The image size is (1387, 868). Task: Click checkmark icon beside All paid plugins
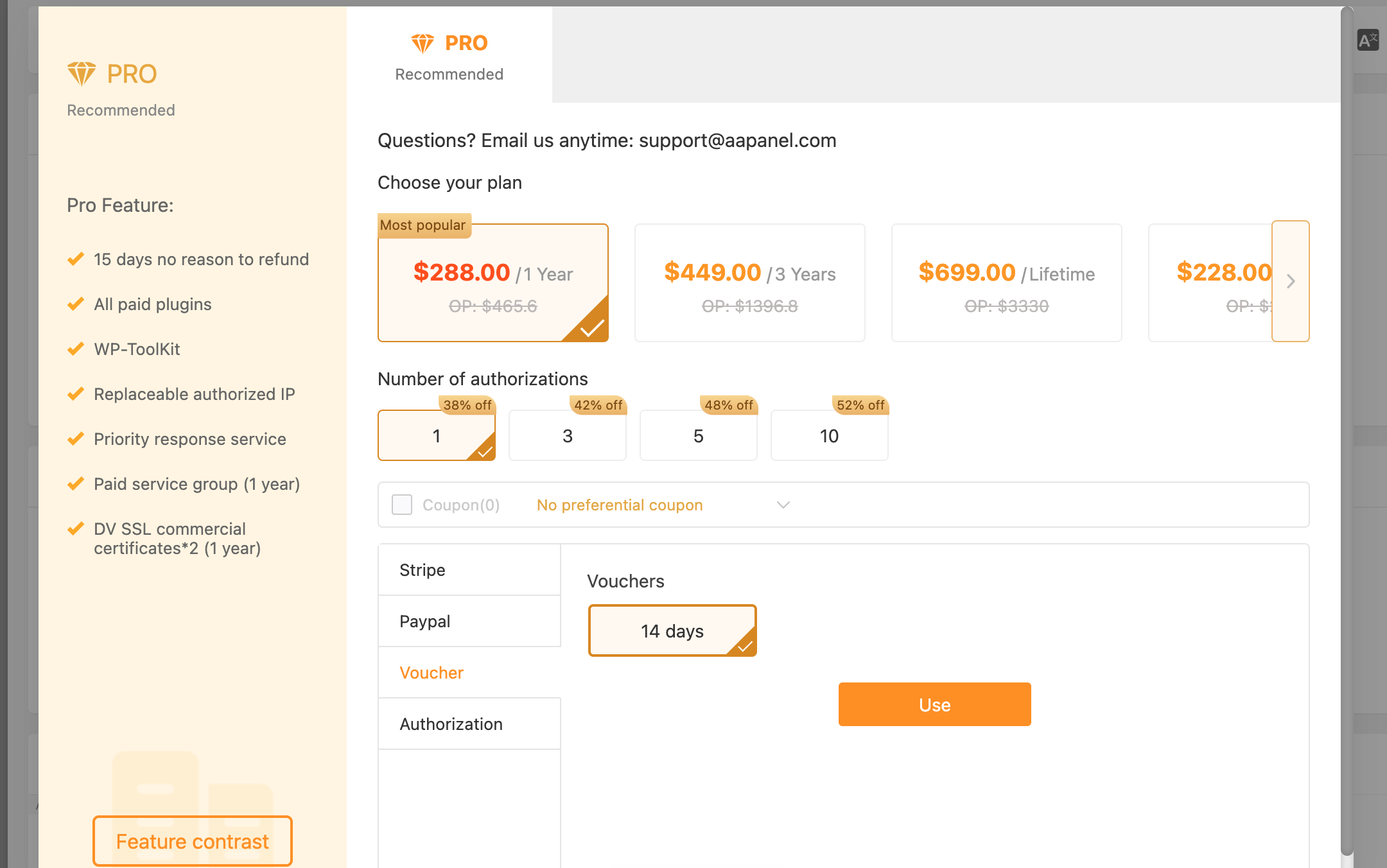76,304
